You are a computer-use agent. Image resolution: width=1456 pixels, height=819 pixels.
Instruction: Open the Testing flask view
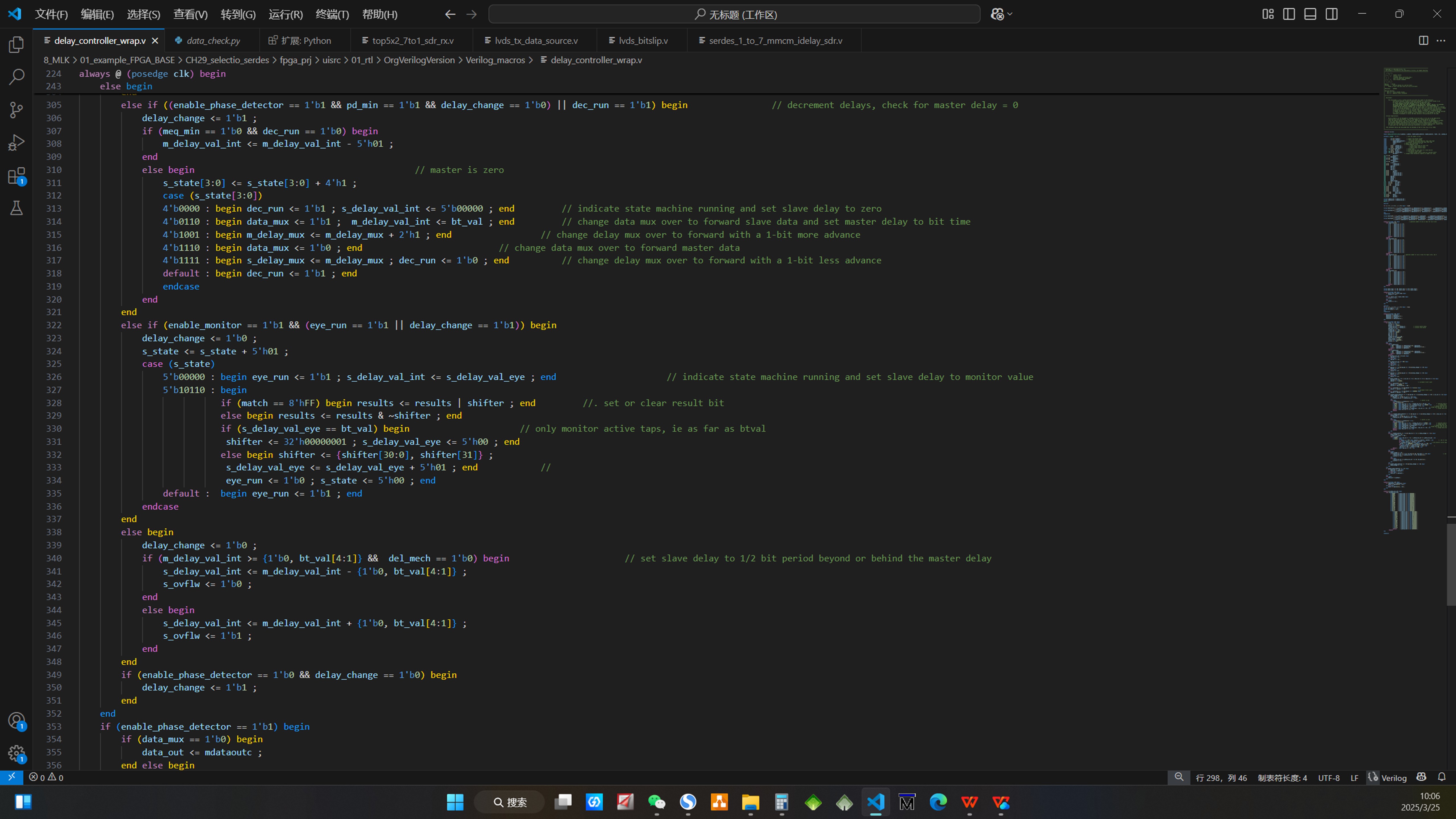[16, 208]
